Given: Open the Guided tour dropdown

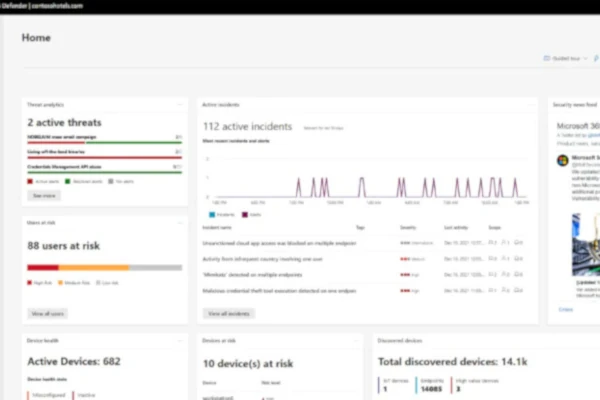Looking at the screenshot, I should 565,58.
